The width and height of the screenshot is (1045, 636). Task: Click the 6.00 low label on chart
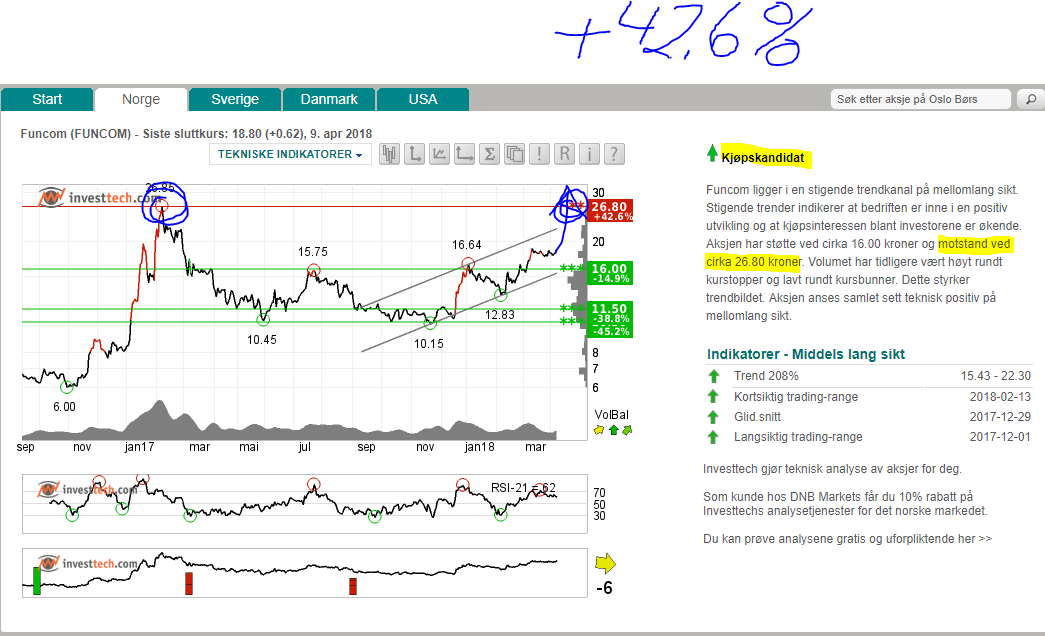click(x=64, y=407)
